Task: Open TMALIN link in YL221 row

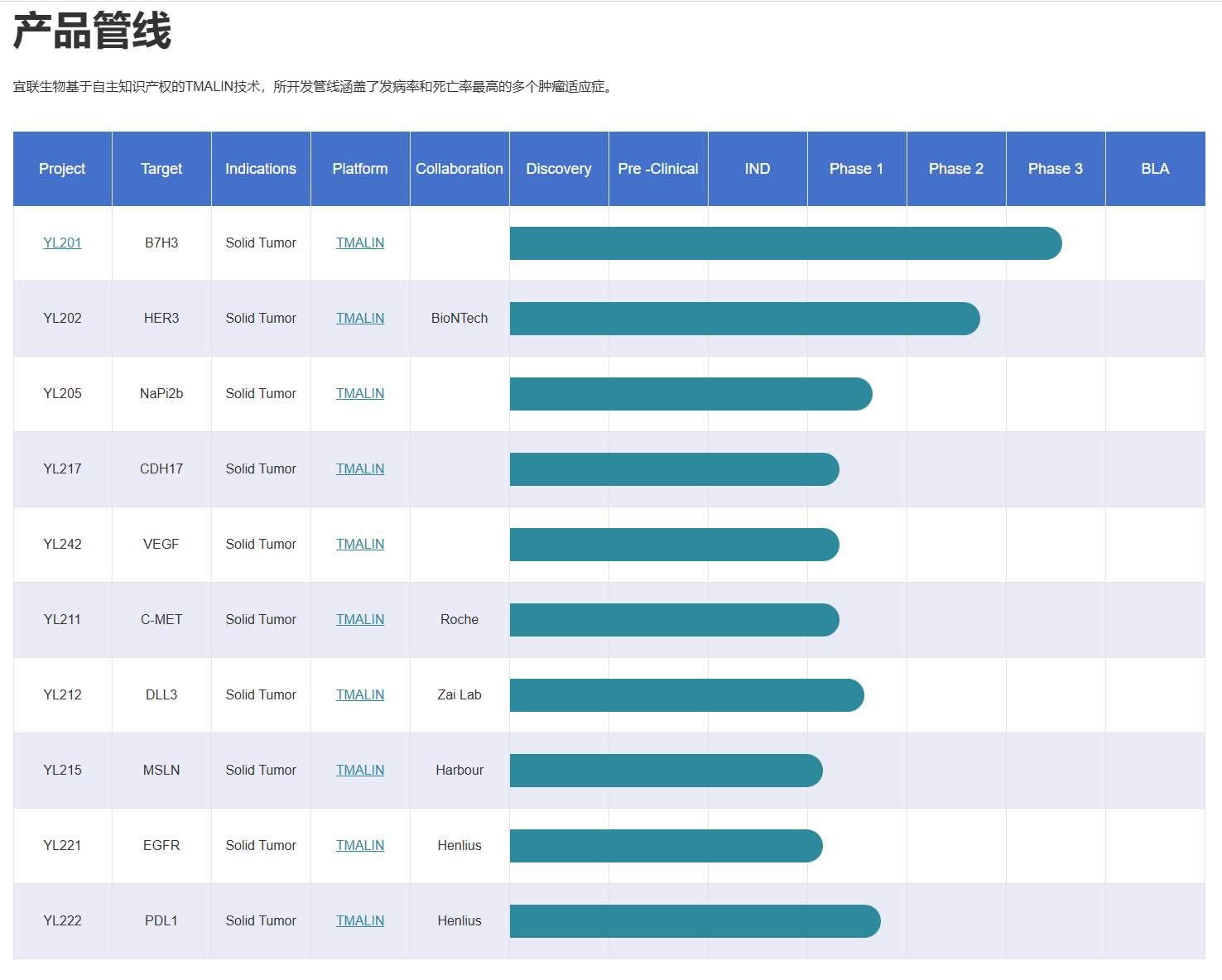Action: click(359, 845)
